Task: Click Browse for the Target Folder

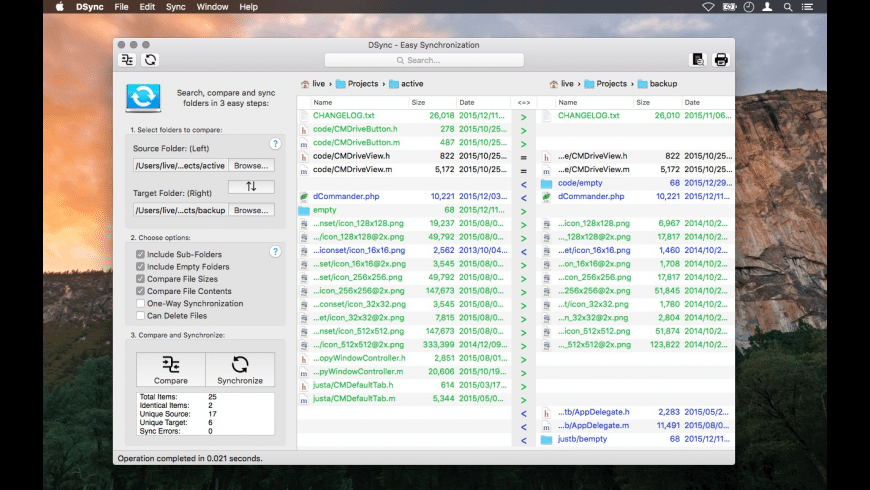Action: 251,210
